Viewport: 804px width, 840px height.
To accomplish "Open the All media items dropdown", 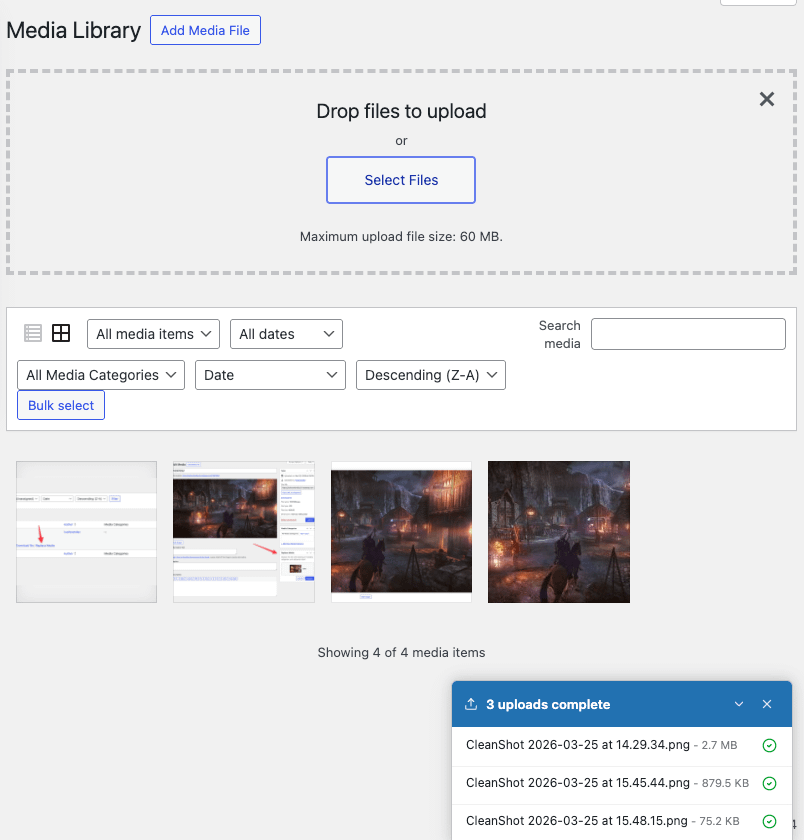I will point(154,334).
